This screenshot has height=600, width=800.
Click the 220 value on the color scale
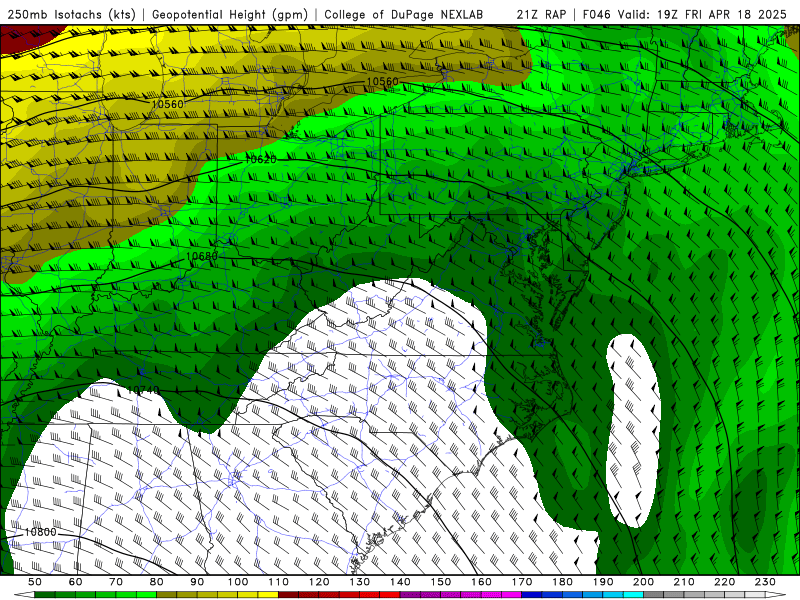coord(724,582)
